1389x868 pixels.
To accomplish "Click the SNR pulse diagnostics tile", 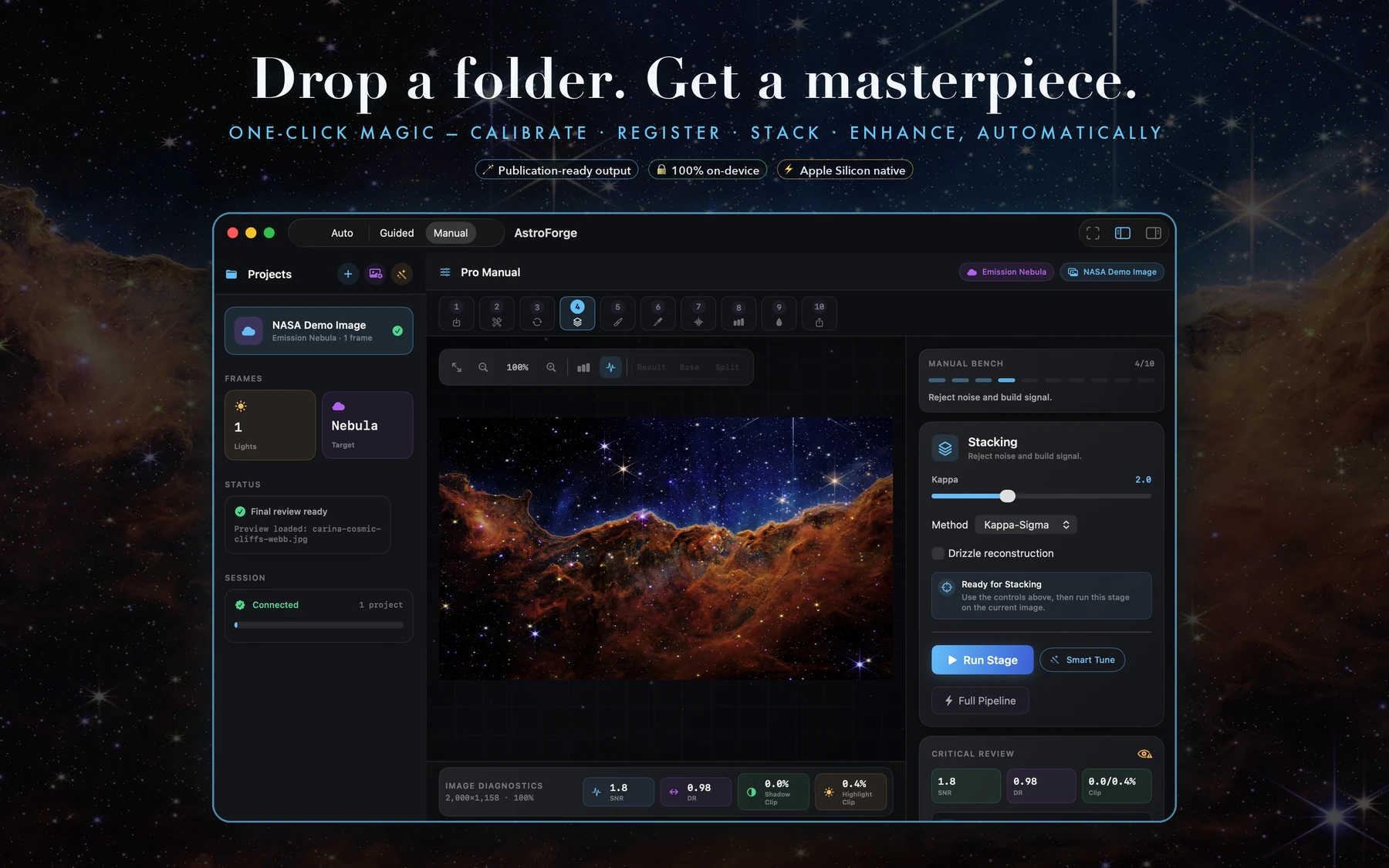I will click(x=618, y=792).
